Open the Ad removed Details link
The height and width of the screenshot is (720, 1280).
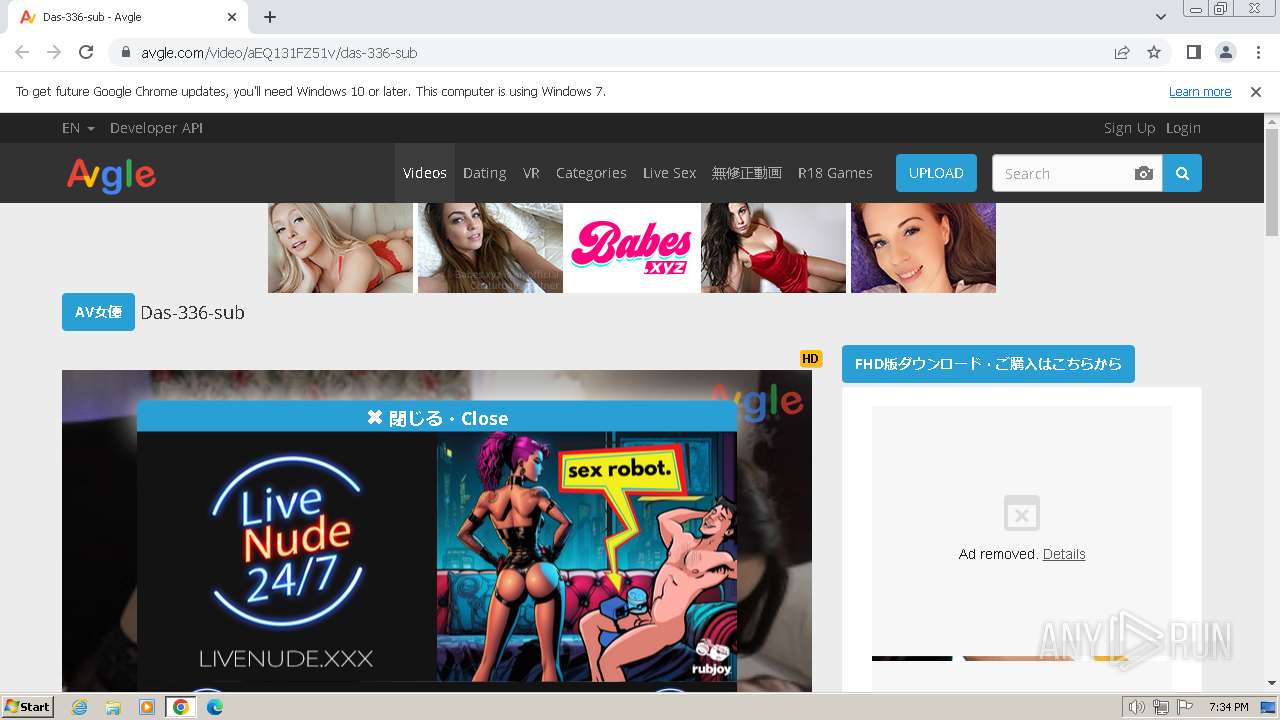1064,554
